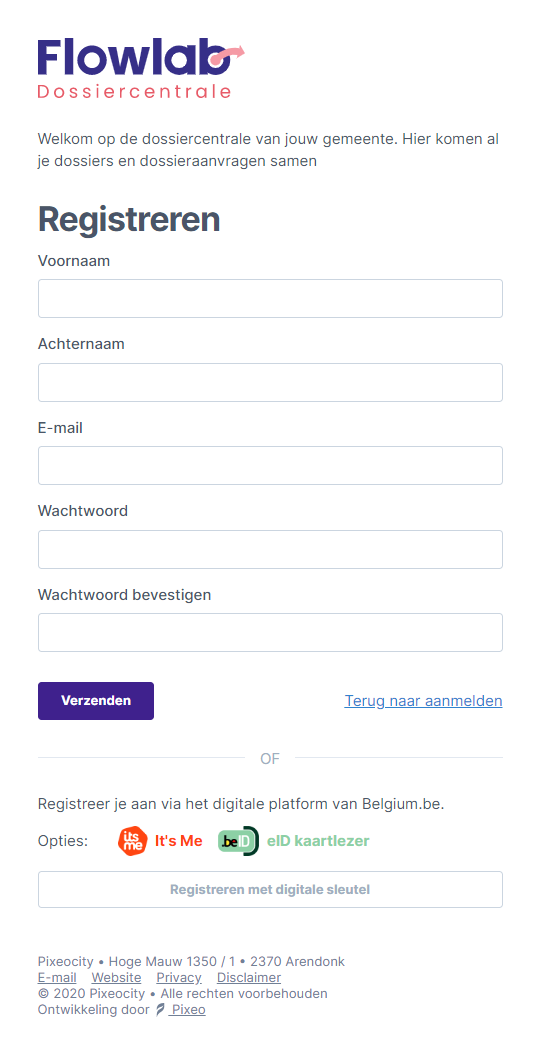Click the Wachtwoord password field
The width and height of the screenshot is (534, 1054).
click(270, 549)
